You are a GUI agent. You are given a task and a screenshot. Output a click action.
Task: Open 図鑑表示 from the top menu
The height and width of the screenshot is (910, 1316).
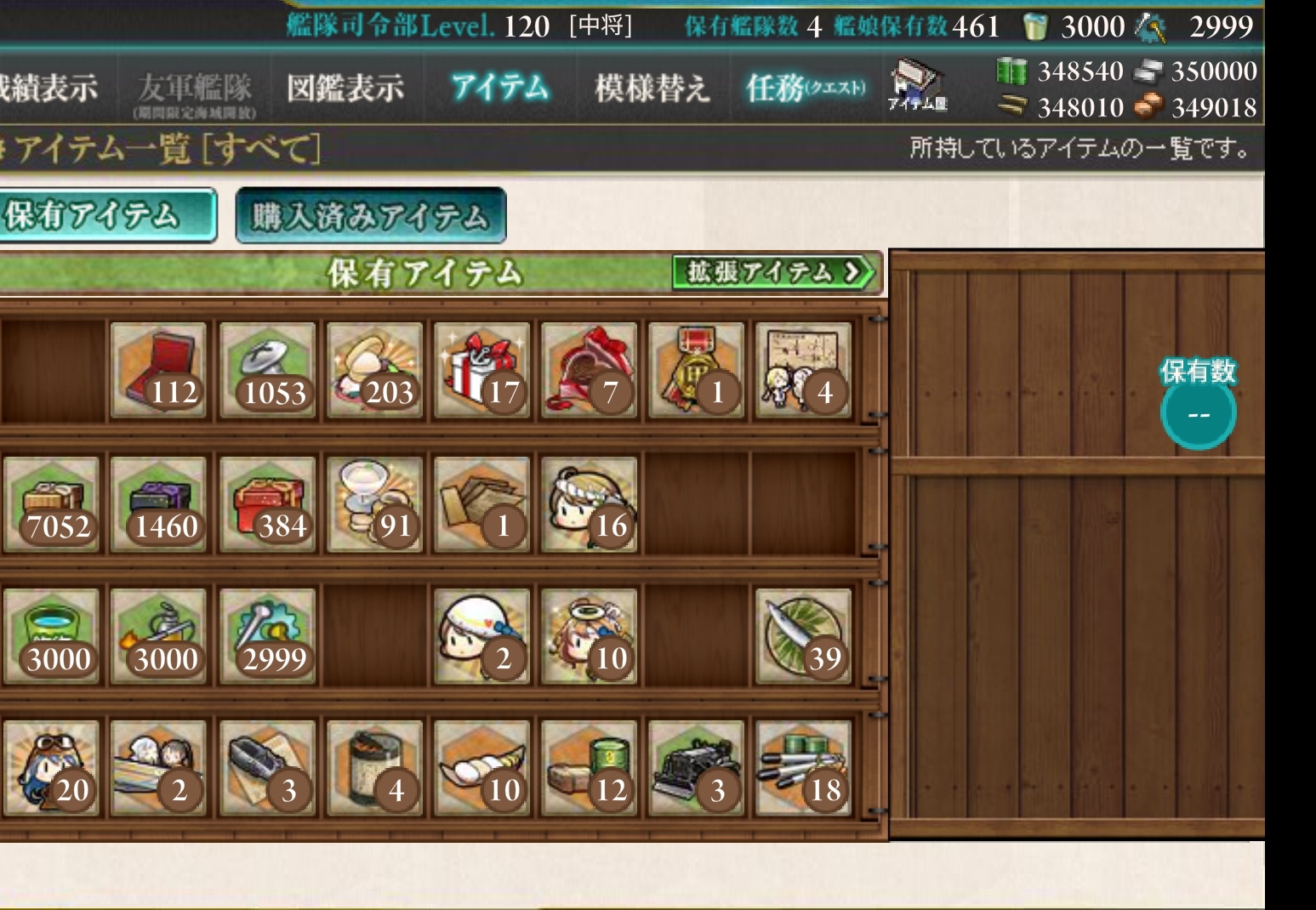[x=345, y=88]
